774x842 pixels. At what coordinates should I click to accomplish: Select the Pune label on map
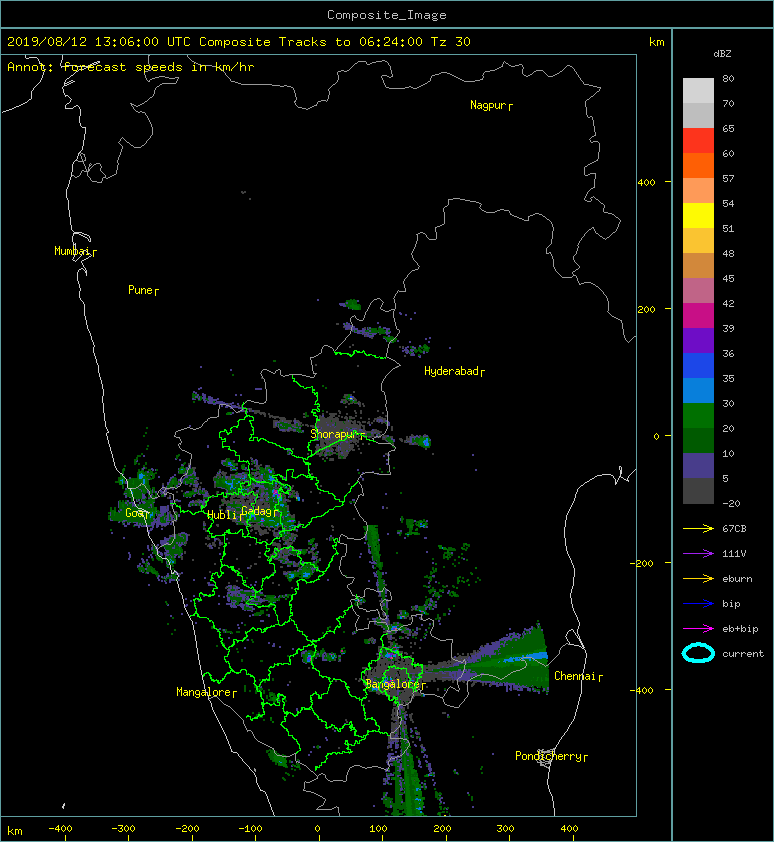point(140,290)
